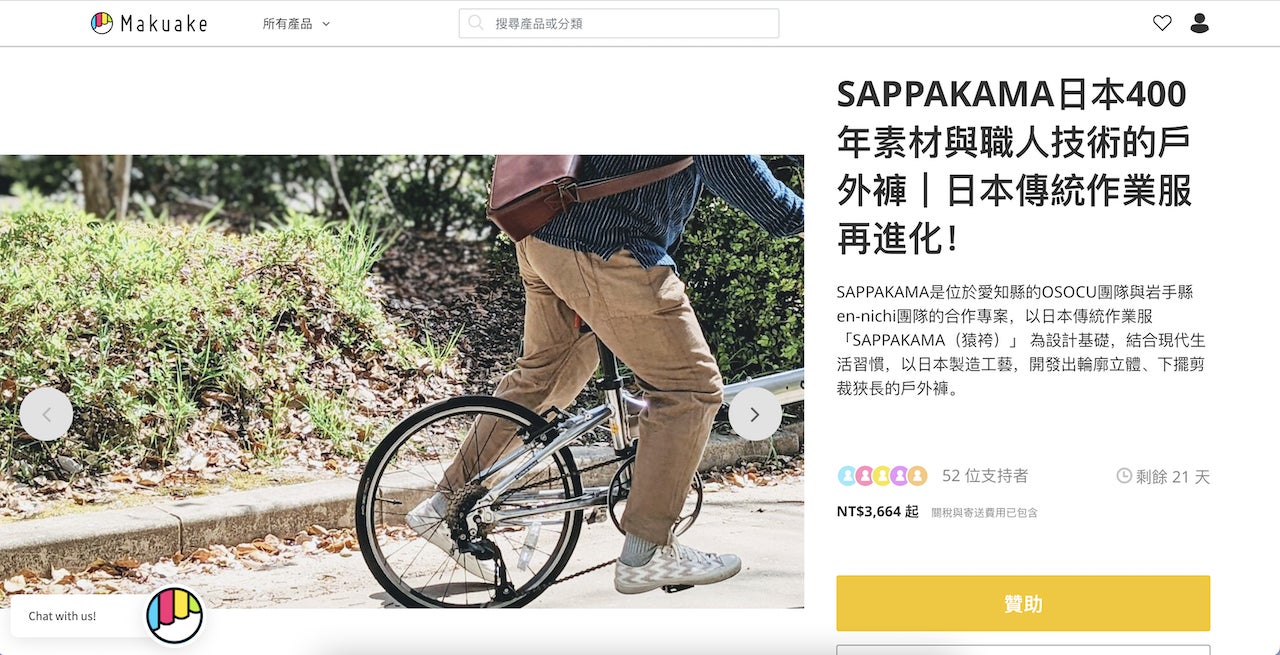Click the 剩餘 21 天 text

click(1173, 477)
